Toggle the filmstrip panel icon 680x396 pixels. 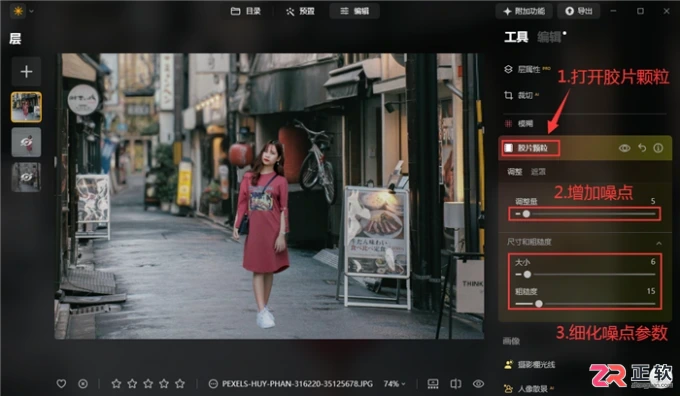pos(433,383)
